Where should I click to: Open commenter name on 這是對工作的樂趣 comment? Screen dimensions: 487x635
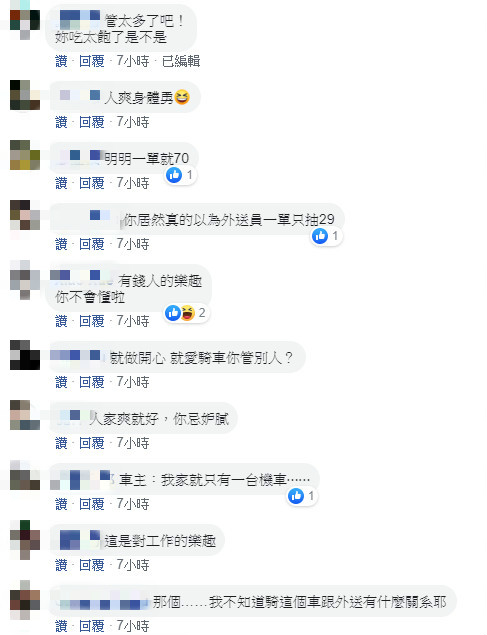79,540
